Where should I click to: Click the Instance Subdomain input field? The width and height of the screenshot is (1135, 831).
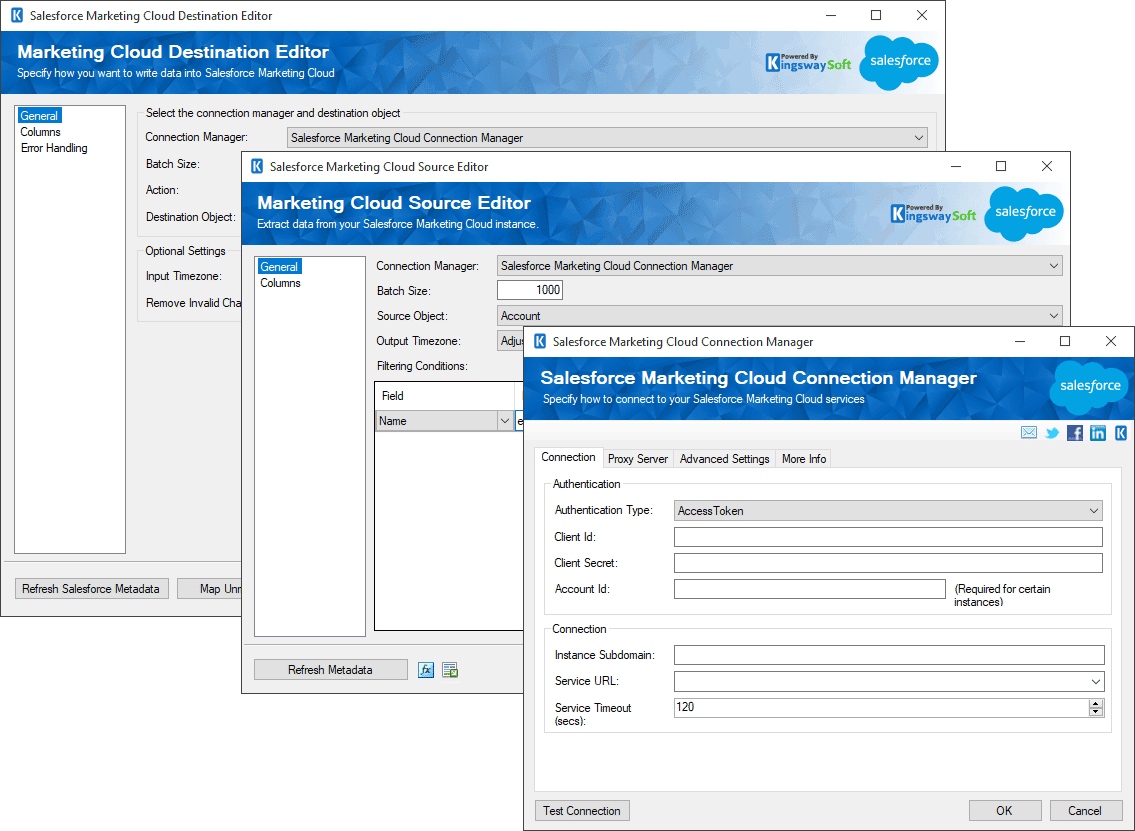tap(889, 655)
